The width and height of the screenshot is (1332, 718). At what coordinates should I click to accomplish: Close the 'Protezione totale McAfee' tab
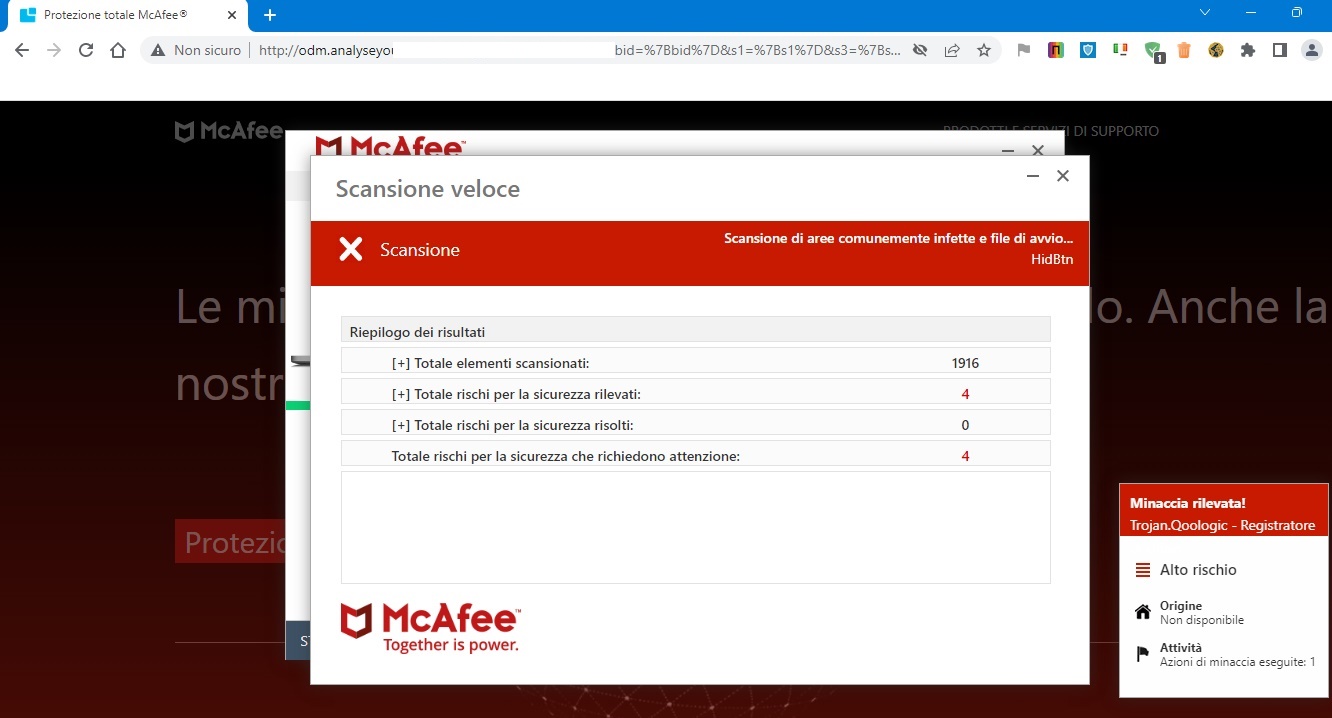[231, 15]
